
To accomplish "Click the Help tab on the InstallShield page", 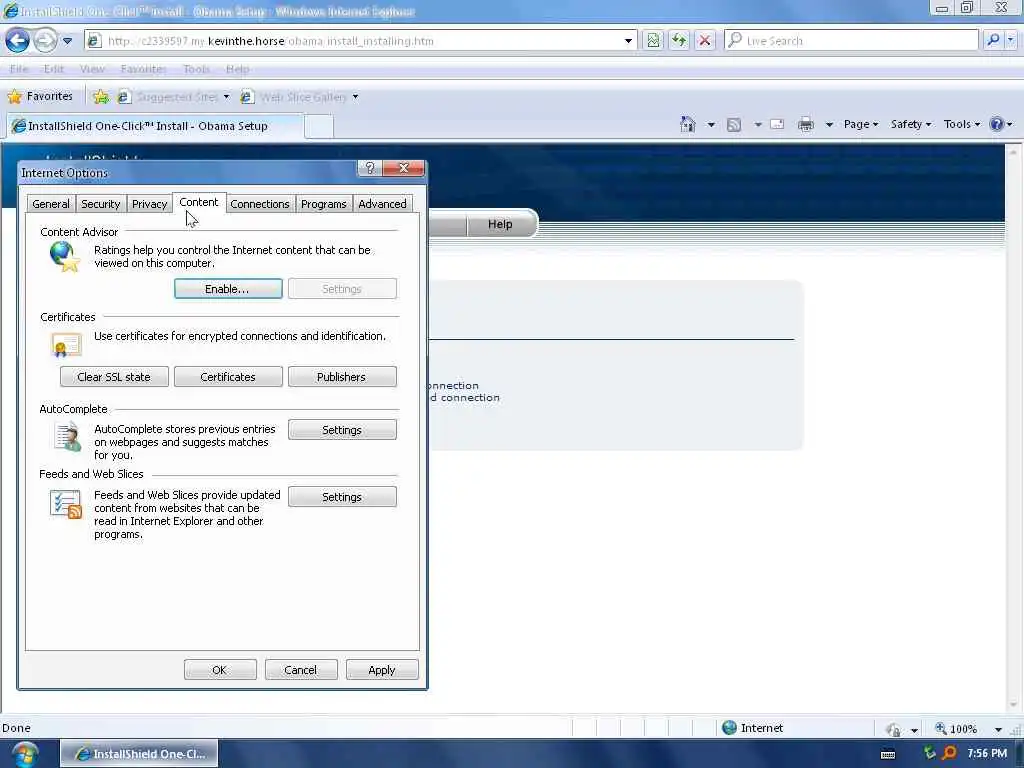I will click(501, 225).
